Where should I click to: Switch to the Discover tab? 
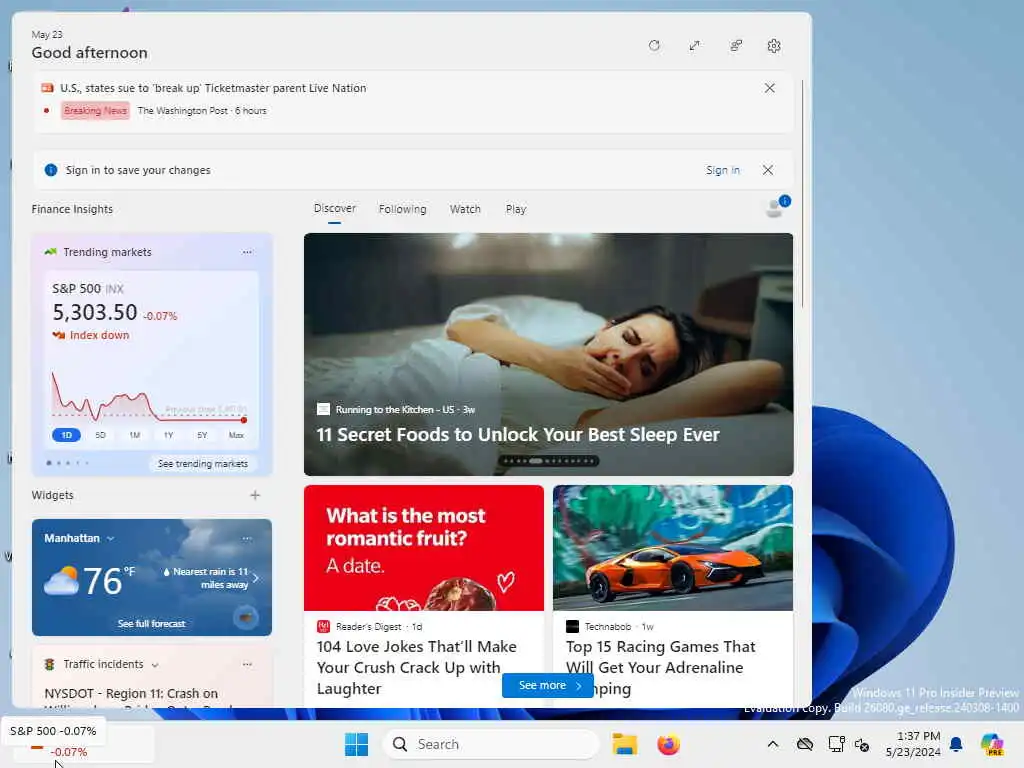[334, 208]
